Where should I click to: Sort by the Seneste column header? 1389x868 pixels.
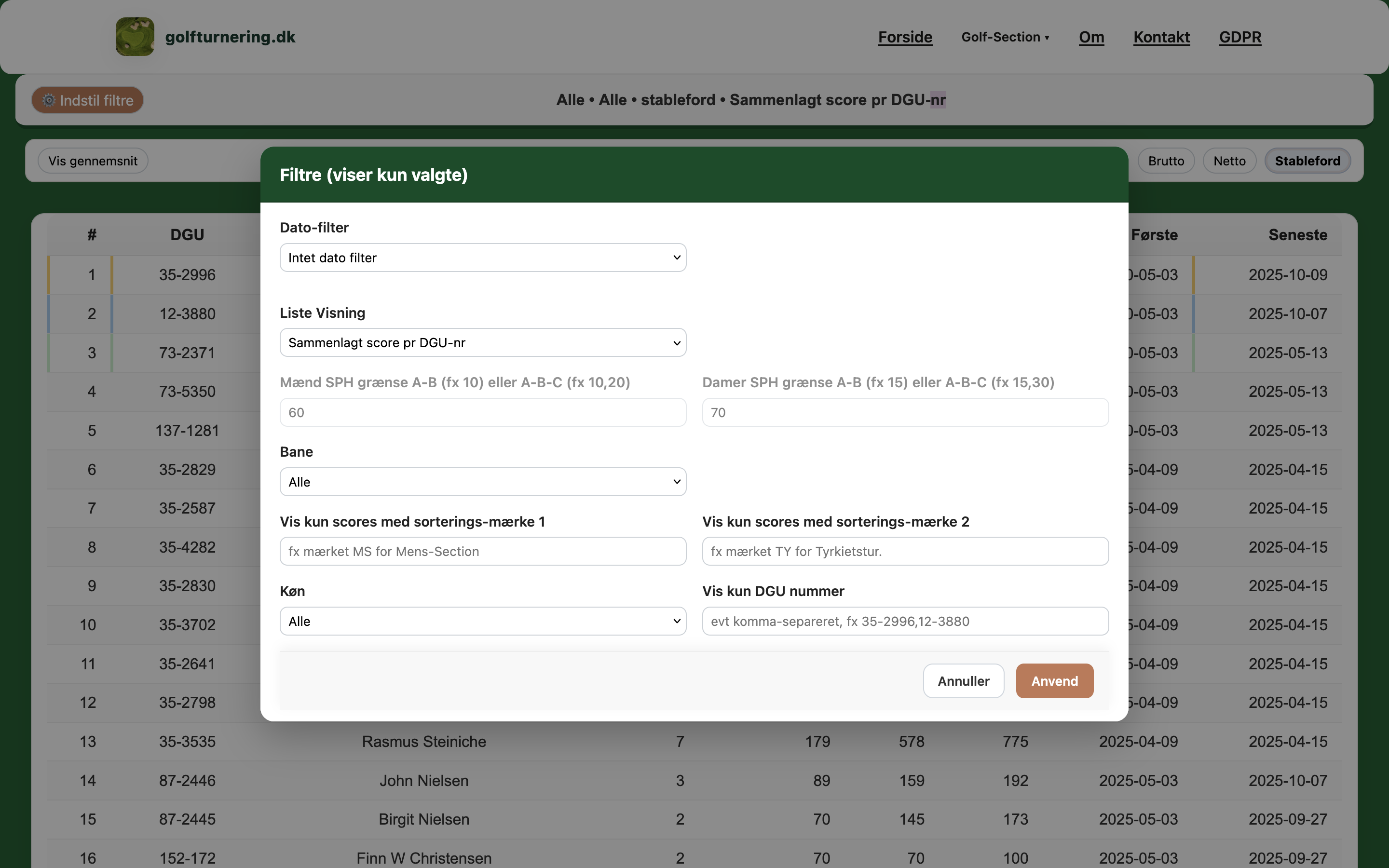point(1298,235)
